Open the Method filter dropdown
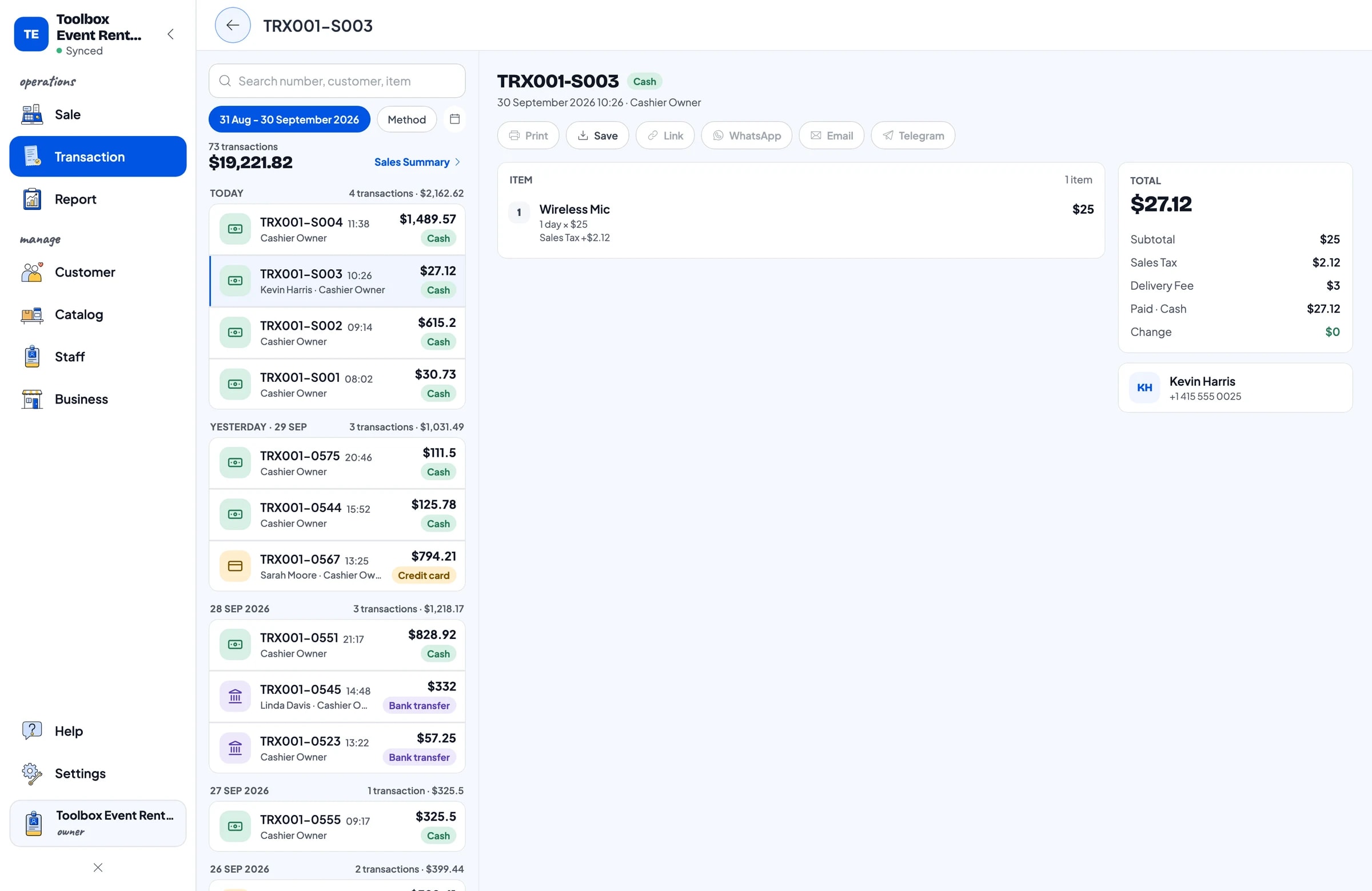Screen dimensions: 1372x891 406,119
